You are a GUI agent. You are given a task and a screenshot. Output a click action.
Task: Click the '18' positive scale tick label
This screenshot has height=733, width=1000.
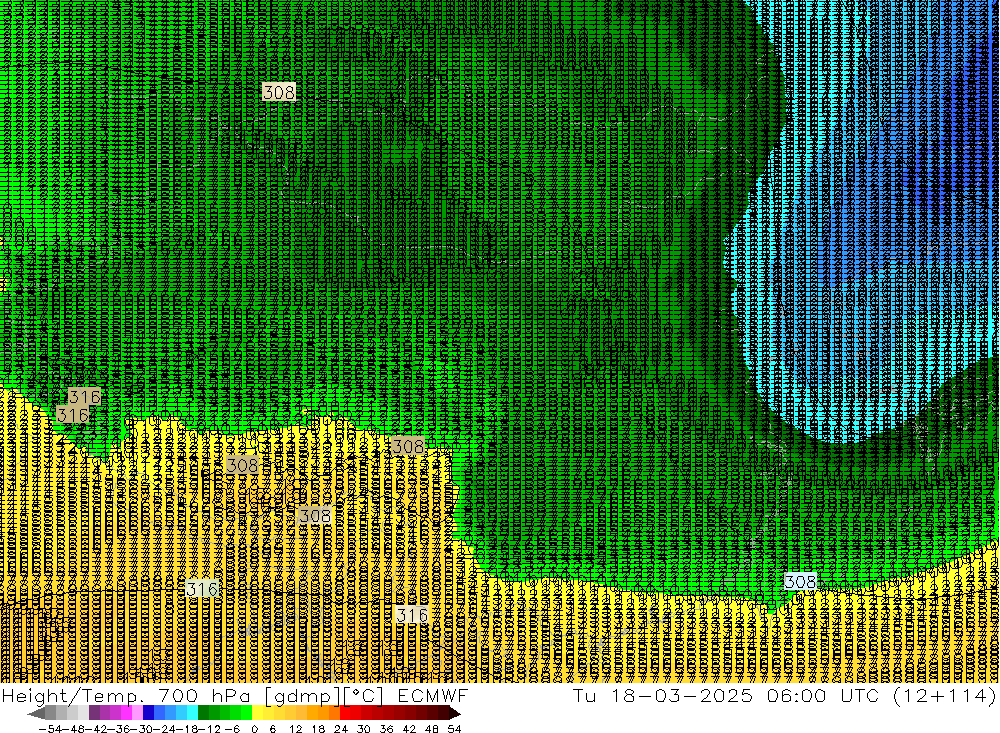(318, 729)
